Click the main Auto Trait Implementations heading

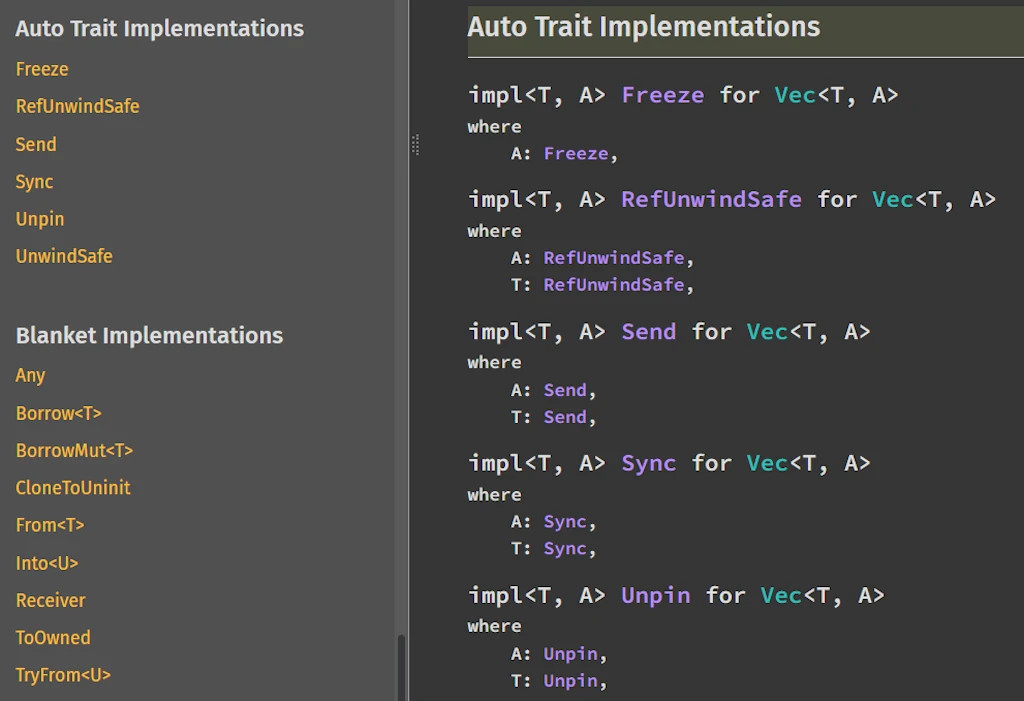tap(644, 27)
